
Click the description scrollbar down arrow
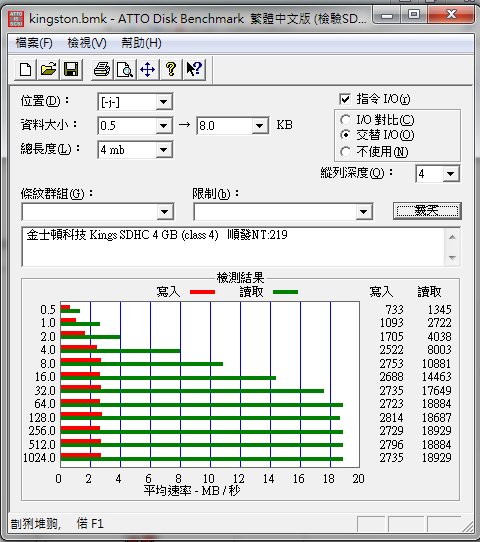452,258
